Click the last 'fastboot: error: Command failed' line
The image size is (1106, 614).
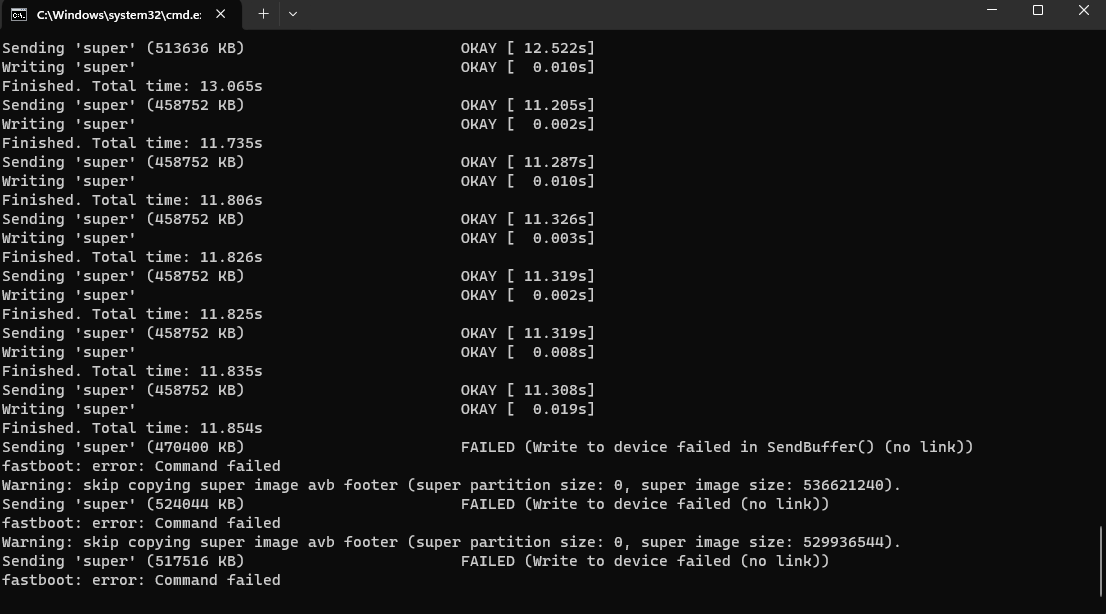point(141,580)
